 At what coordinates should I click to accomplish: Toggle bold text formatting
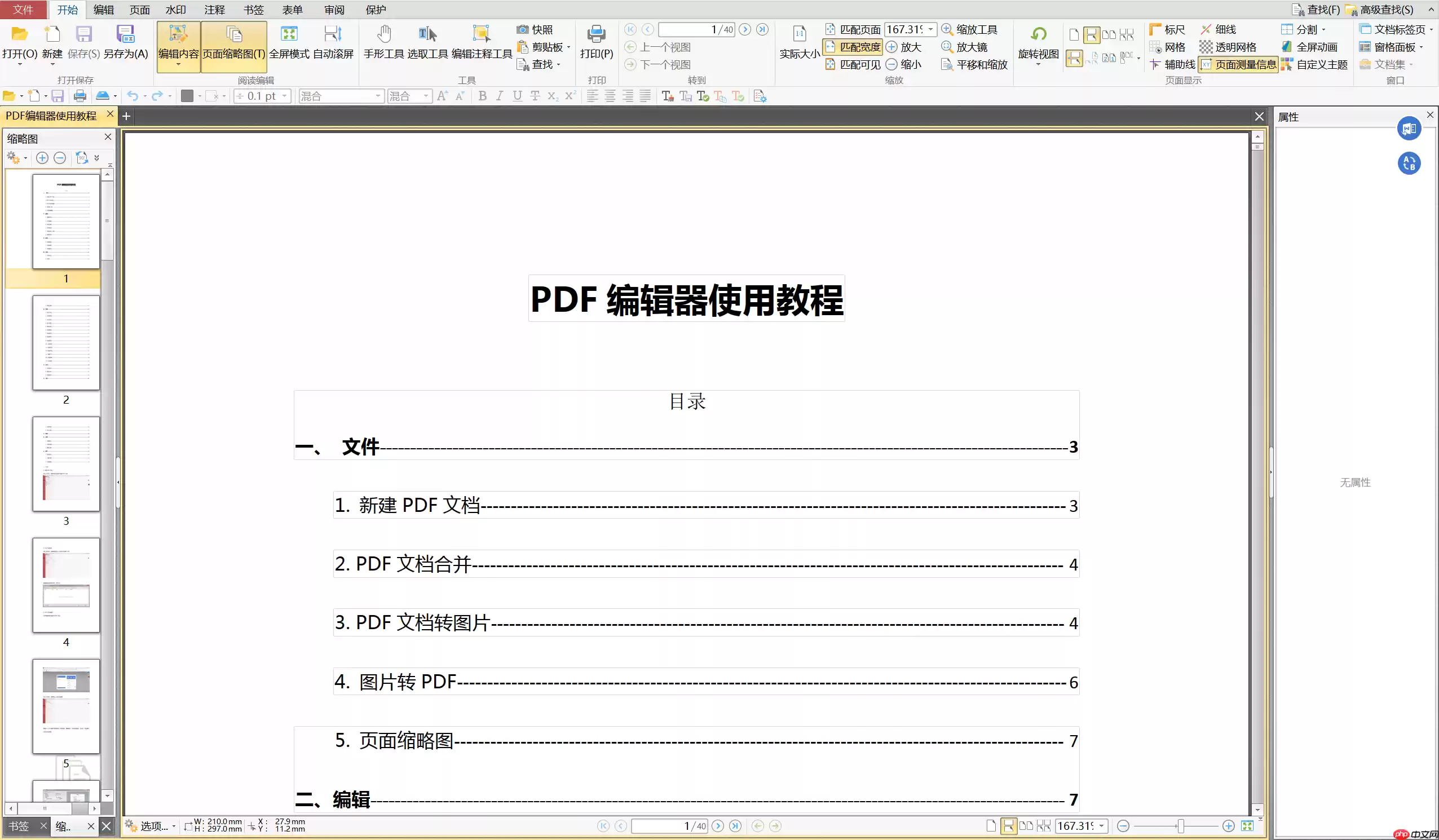tap(482, 95)
